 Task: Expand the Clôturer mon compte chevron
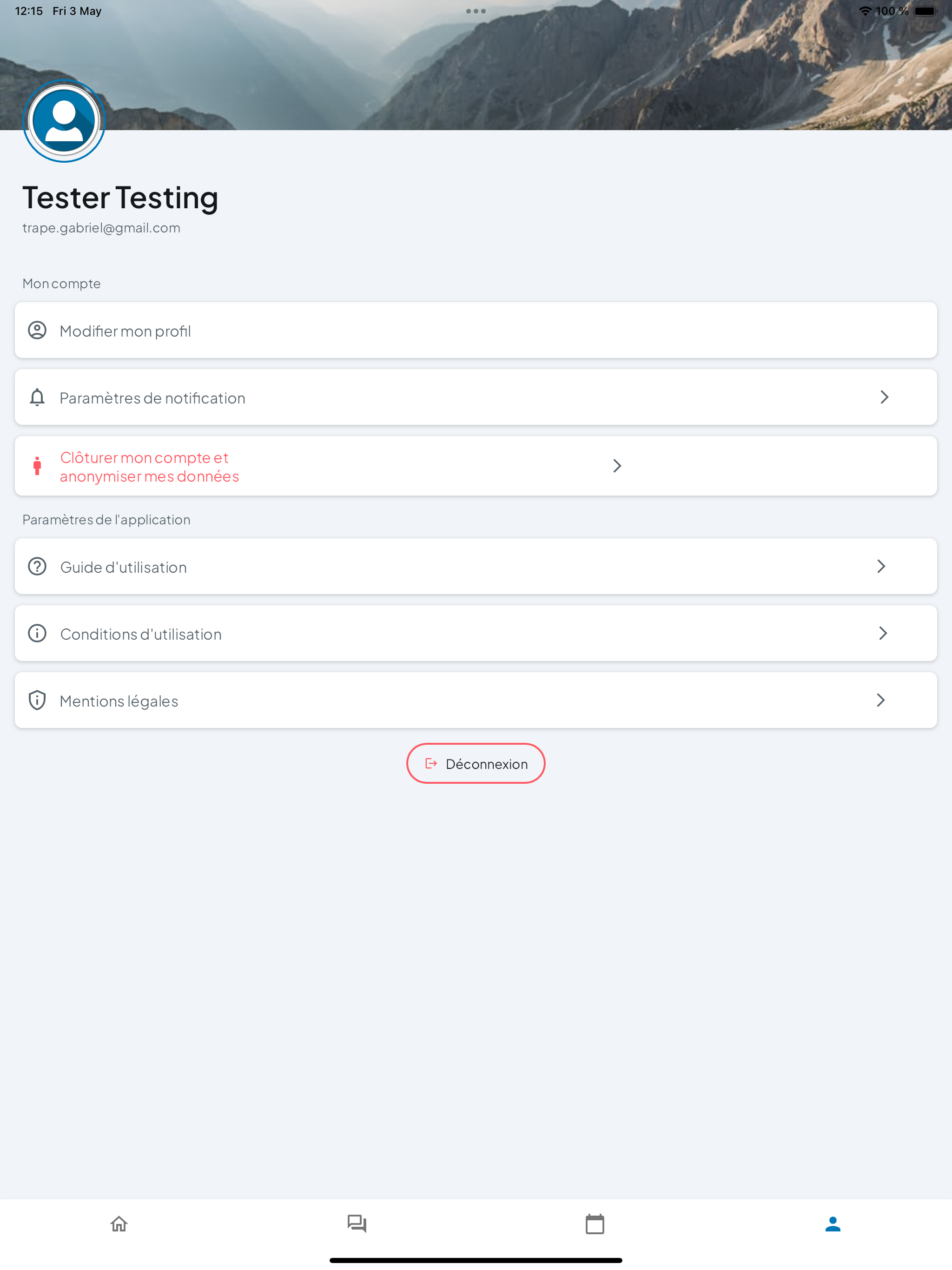(x=617, y=466)
